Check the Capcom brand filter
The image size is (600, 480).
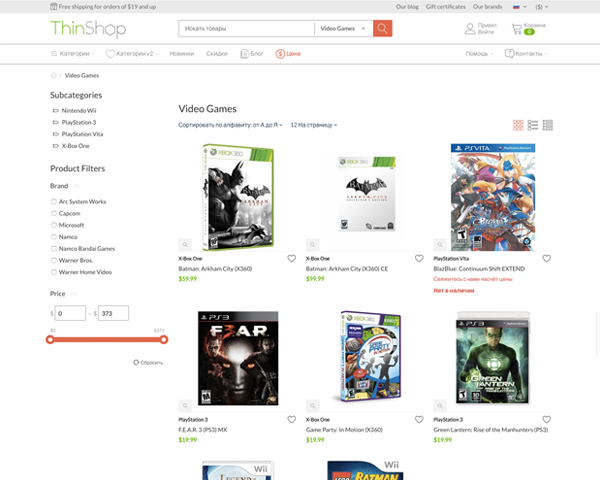[x=54, y=213]
